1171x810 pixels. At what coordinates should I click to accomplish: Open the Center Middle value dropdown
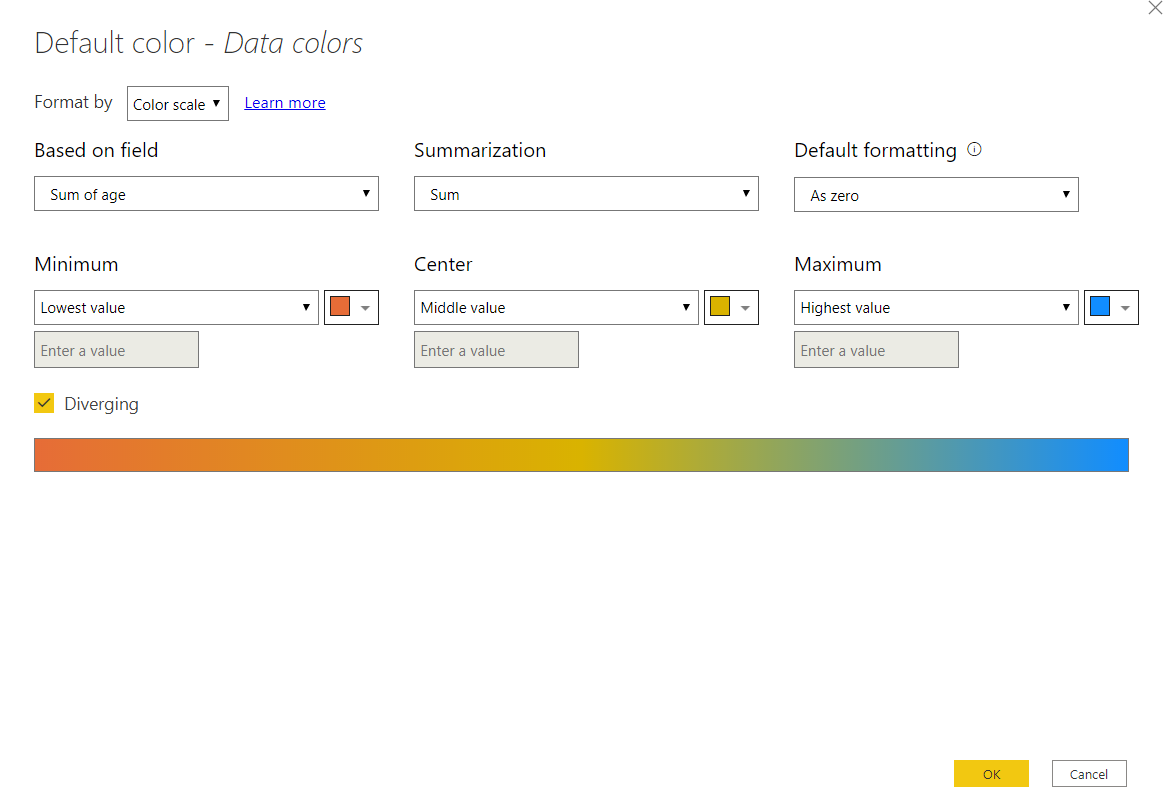556,308
